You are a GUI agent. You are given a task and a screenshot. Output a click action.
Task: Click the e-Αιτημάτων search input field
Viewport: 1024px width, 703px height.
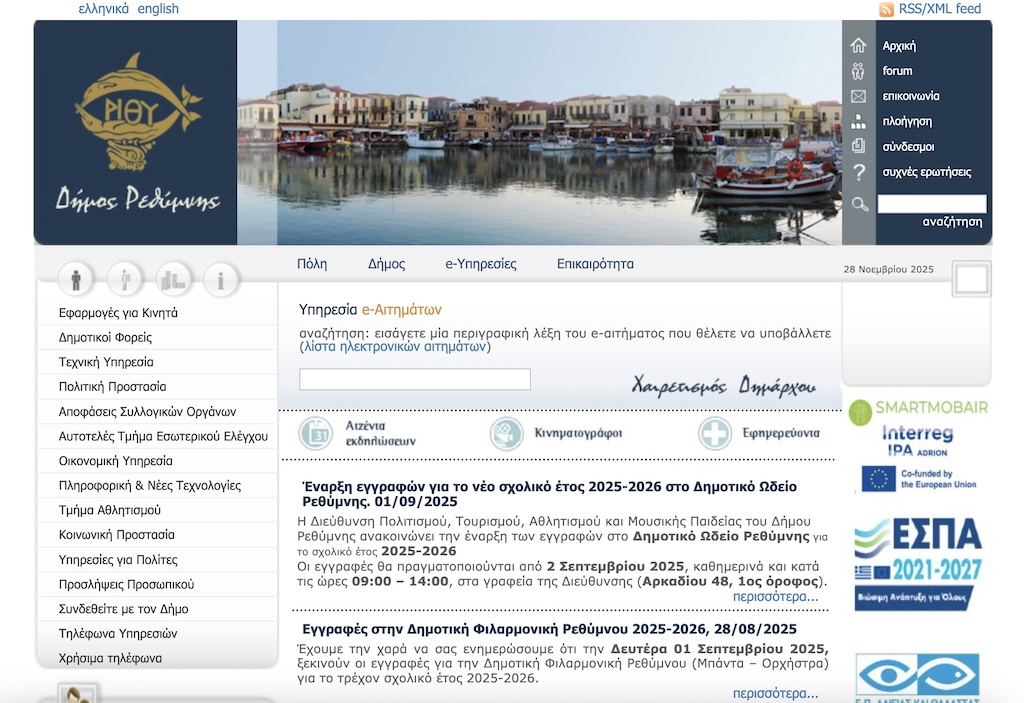point(414,380)
